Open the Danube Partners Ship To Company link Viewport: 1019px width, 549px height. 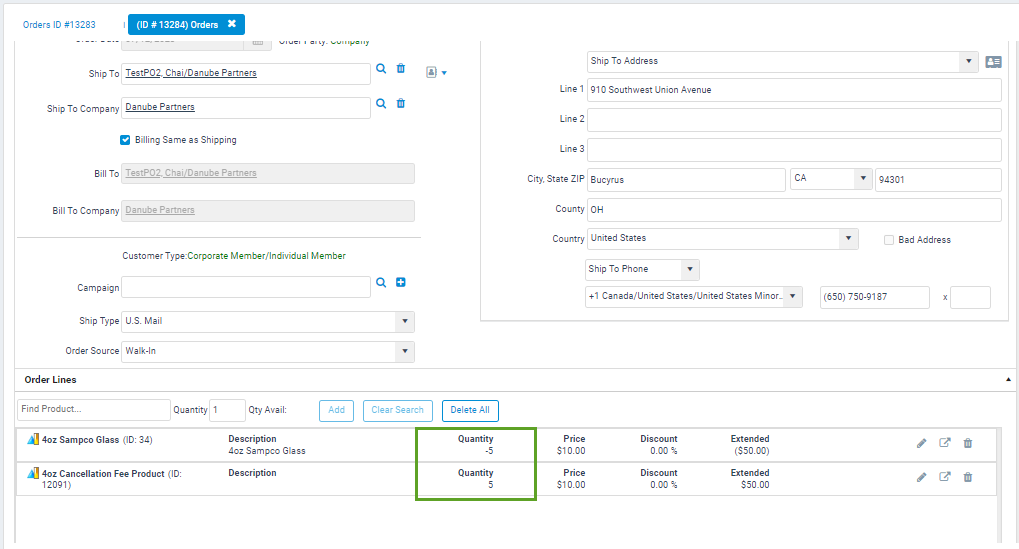click(160, 107)
